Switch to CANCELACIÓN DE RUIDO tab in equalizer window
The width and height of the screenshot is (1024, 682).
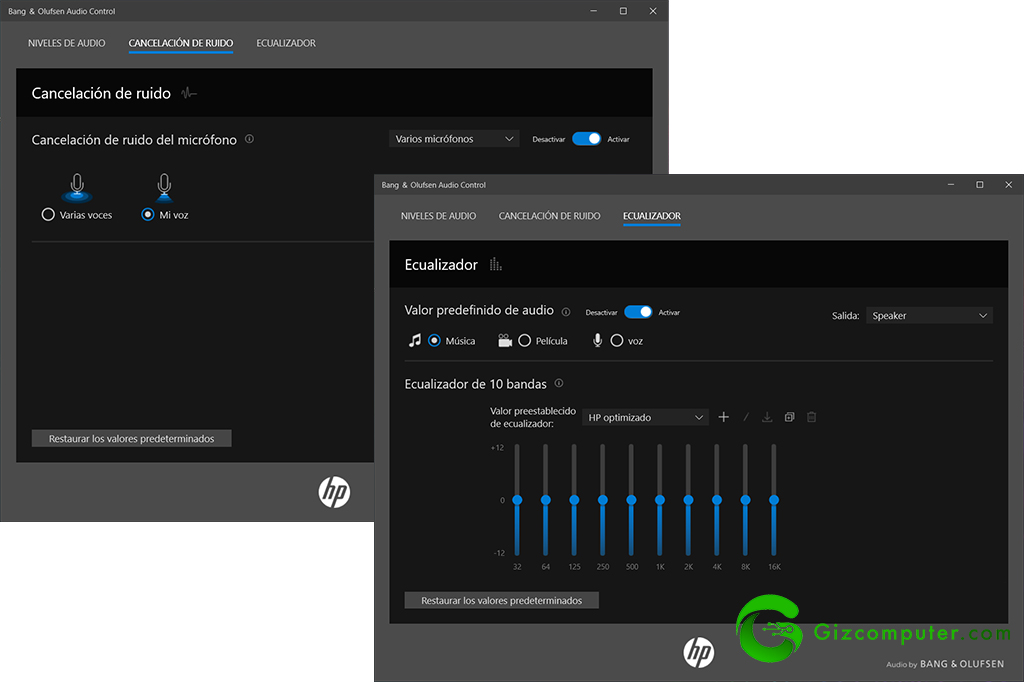click(549, 216)
